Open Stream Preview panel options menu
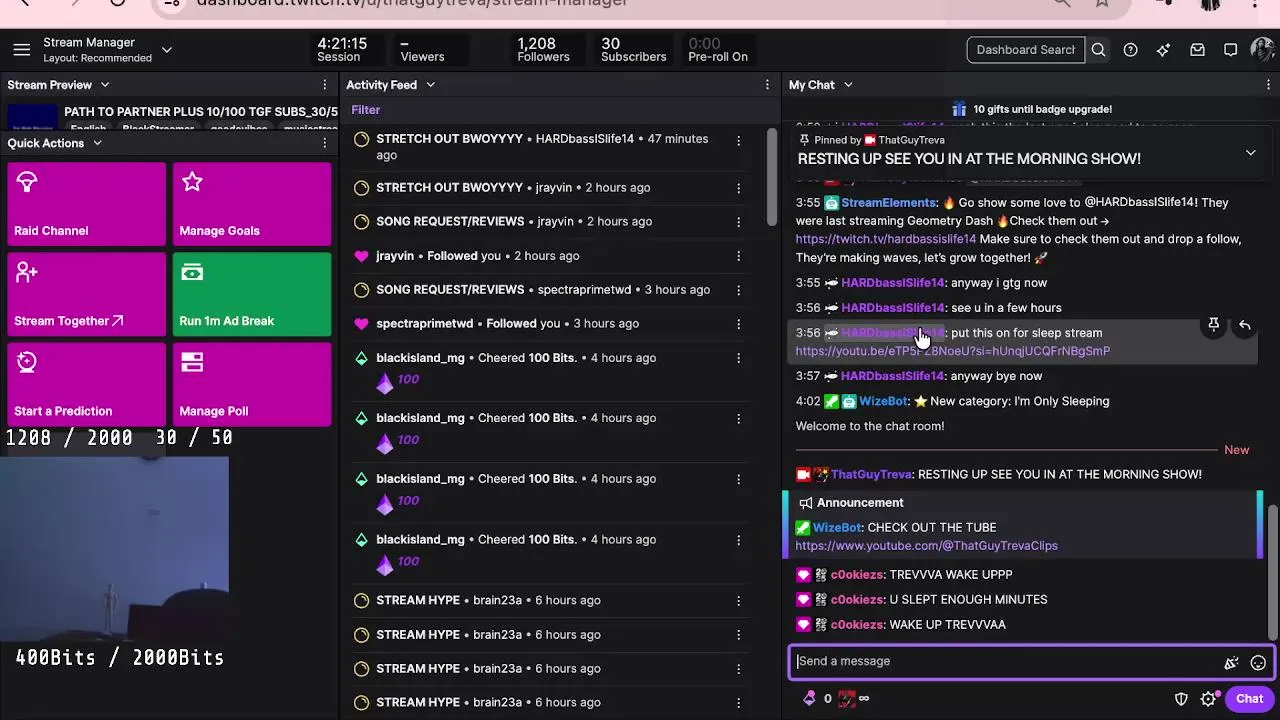The image size is (1280, 720). 324,85
